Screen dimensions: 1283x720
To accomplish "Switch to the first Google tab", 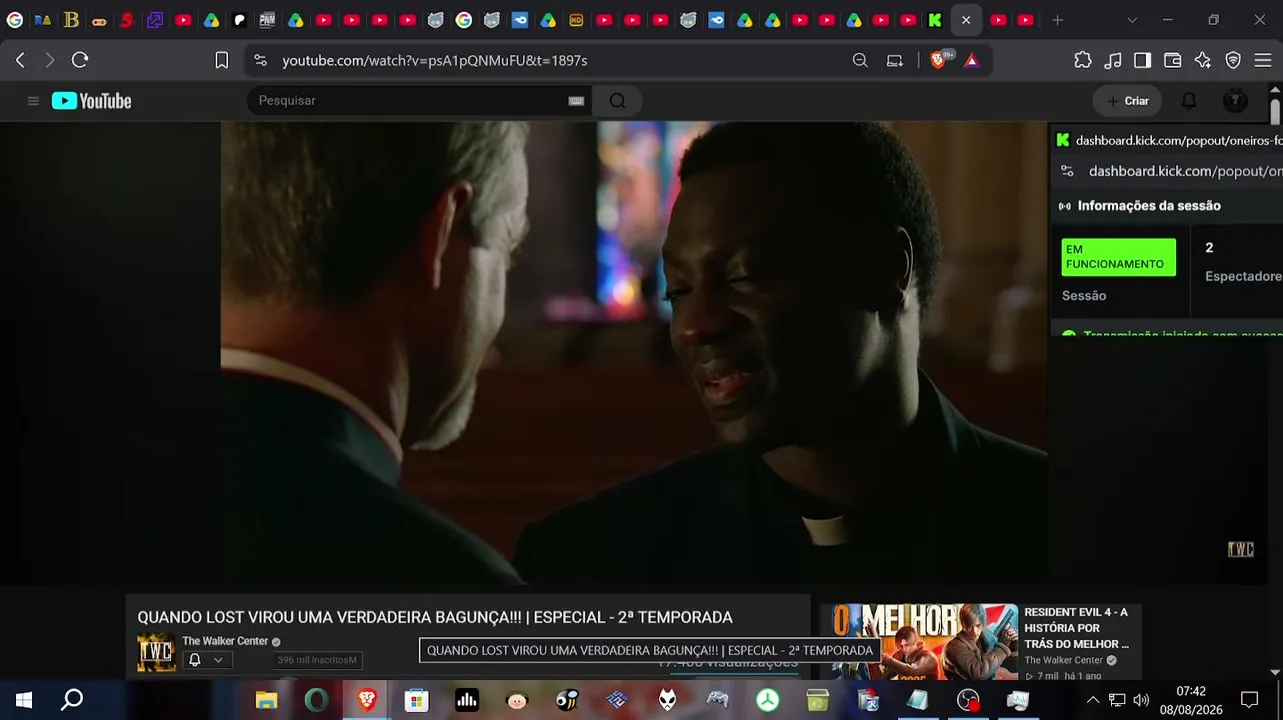I will (x=15, y=20).
